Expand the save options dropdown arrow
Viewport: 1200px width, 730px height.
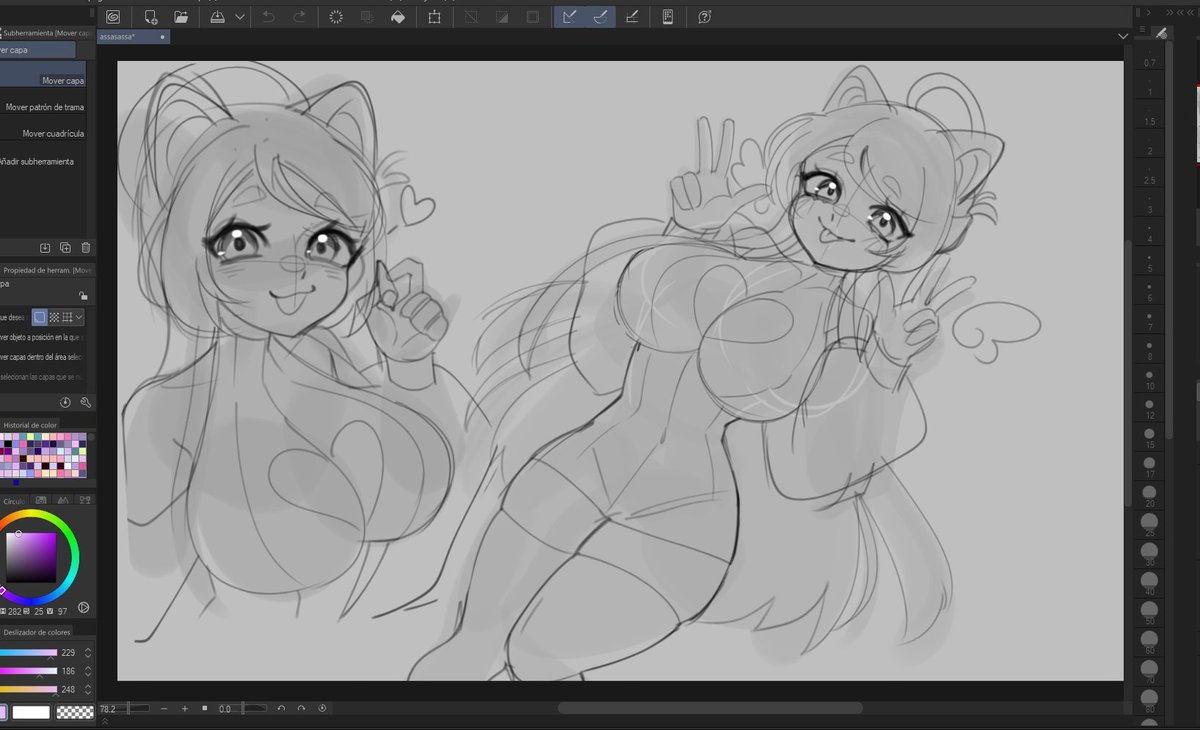click(240, 17)
